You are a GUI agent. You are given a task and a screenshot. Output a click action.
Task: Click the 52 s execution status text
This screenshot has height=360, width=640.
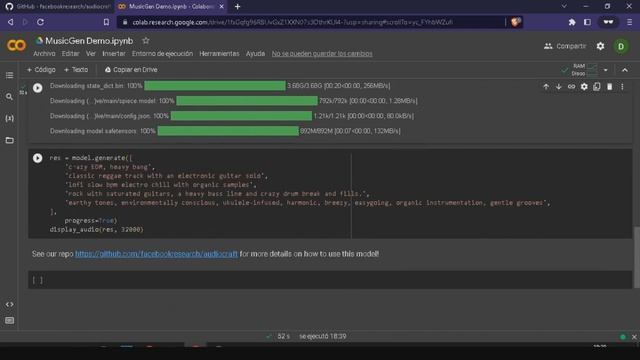(283, 336)
